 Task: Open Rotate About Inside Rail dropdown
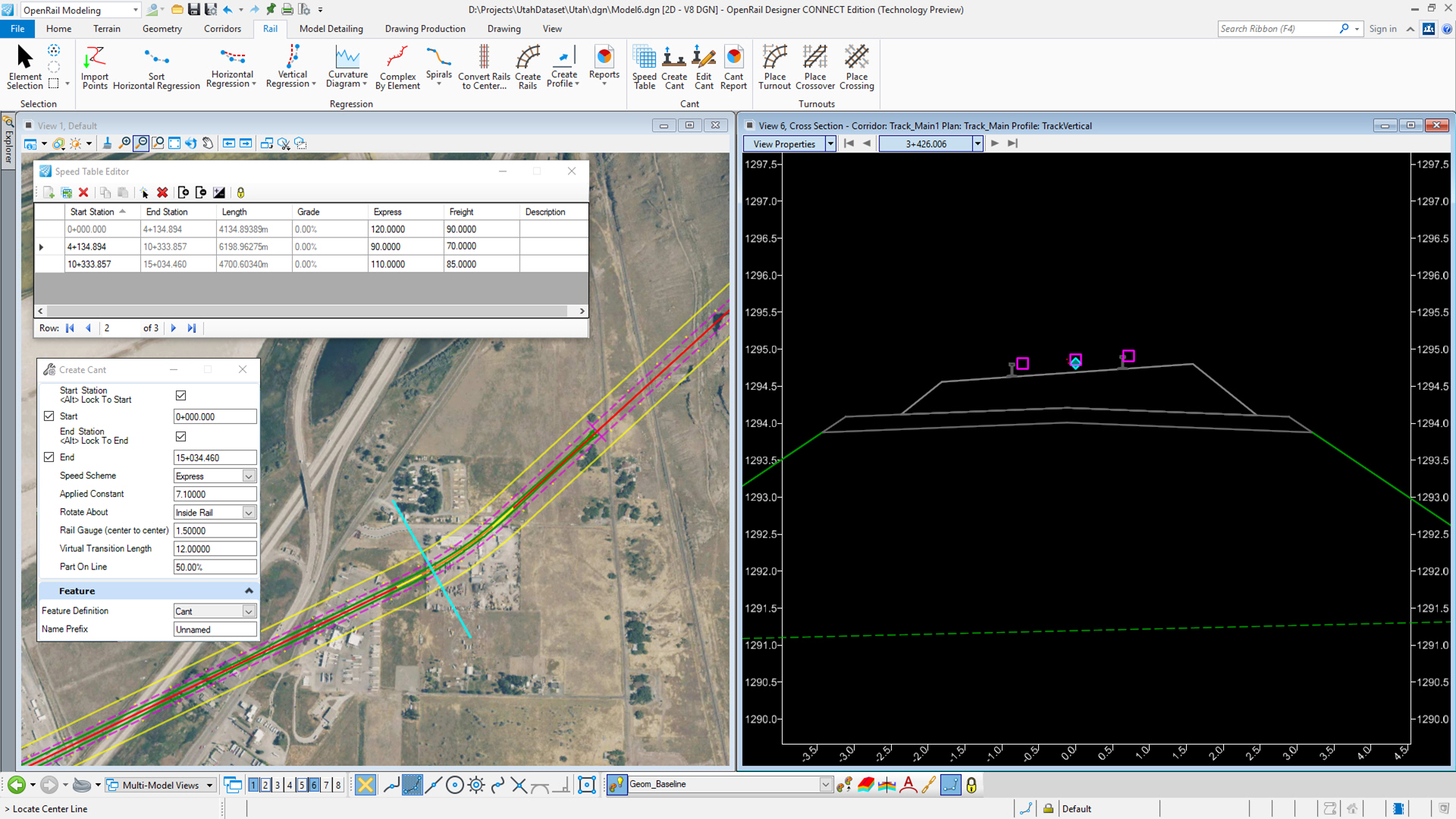click(249, 513)
